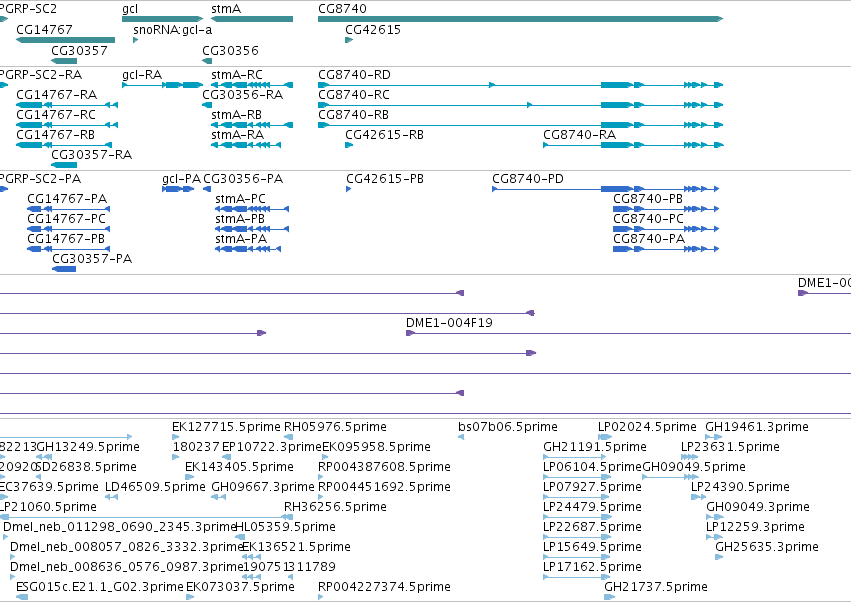Click the RP004227374.5prime EST label
Viewport: 851px width, 602px height.
[384, 587]
